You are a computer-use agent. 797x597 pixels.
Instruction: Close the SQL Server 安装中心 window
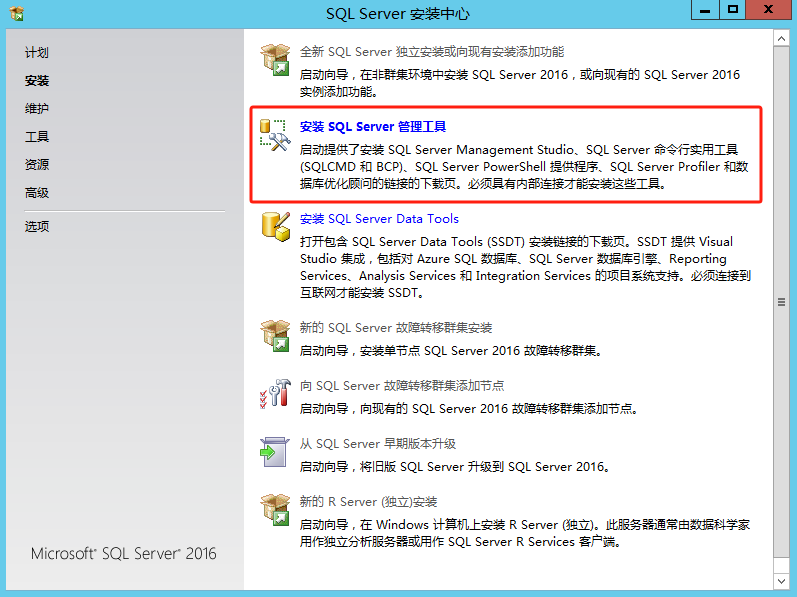point(768,10)
